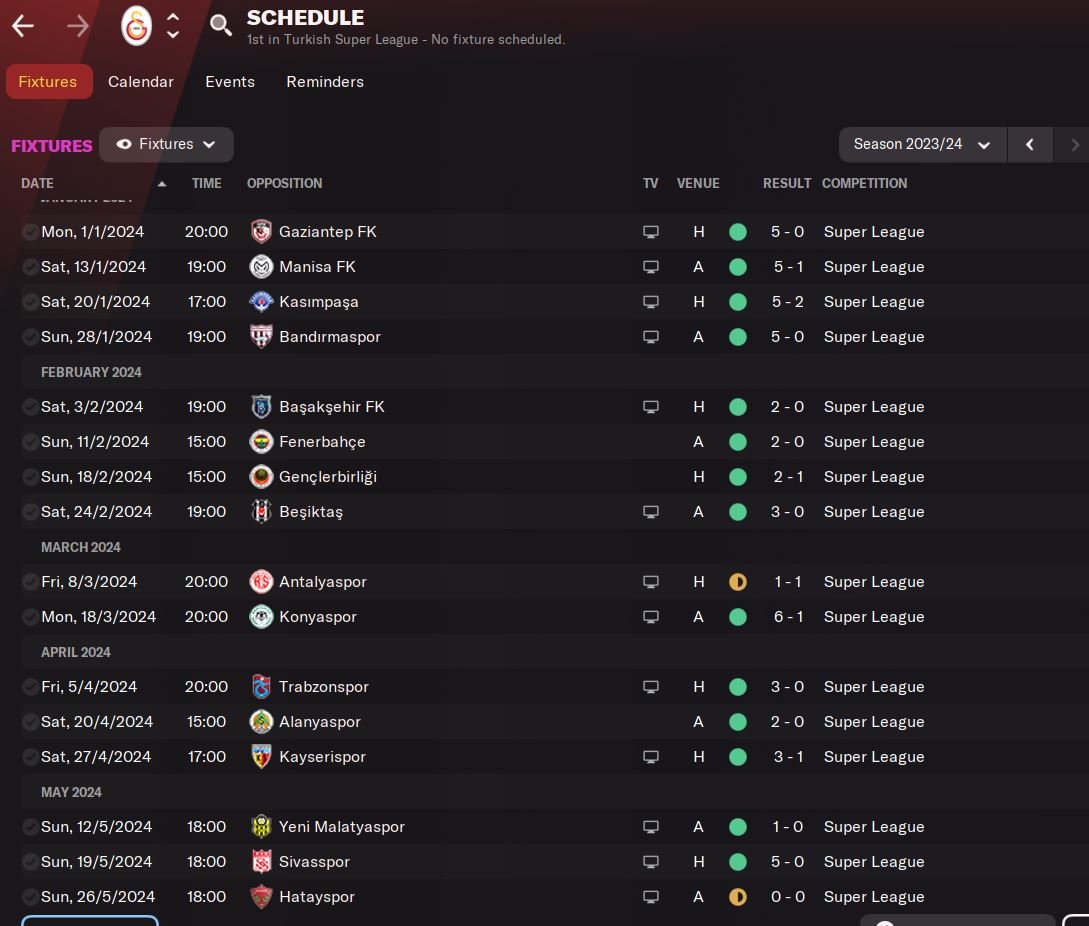Click the back navigation arrow
Screen dimensions: 1089x926
pos(23,26)
